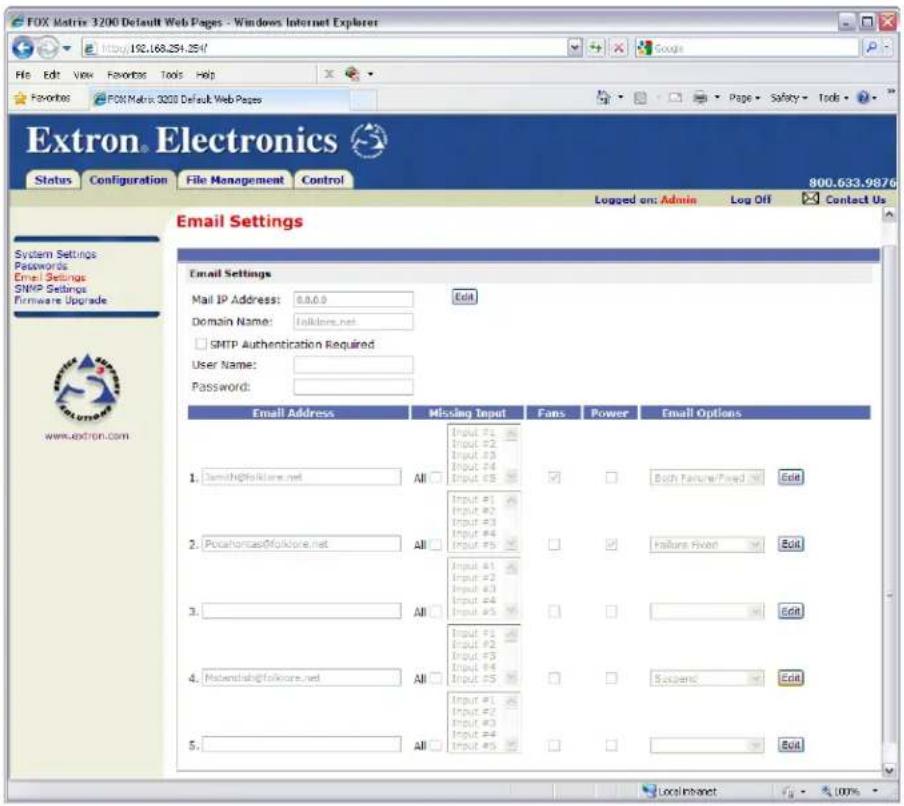This screenshot has height=806, width=904.
Task: Click the Stop loading red X icon
Action: coord(618,48)
